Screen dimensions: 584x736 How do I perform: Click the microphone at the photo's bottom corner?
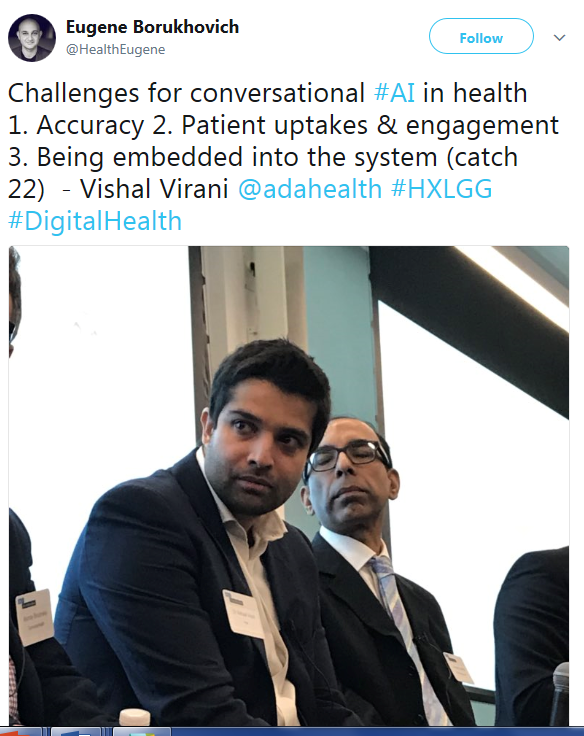[x=560, y=694]
